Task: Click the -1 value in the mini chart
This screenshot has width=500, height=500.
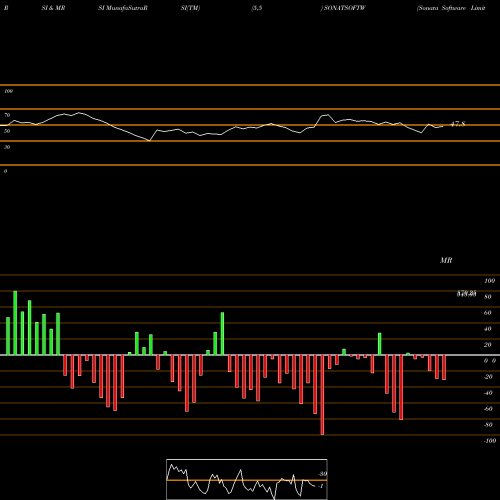Action: coord(321,486)
